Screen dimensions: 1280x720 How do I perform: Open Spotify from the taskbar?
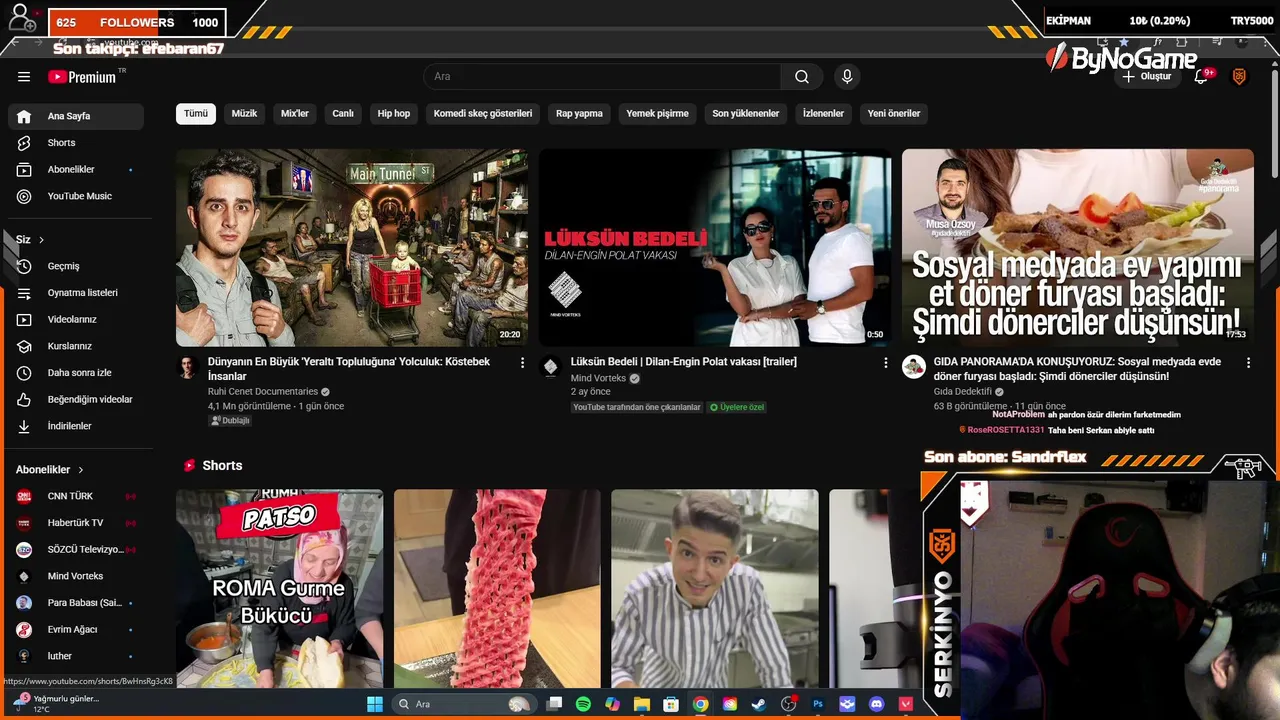(x=583, y=704)
